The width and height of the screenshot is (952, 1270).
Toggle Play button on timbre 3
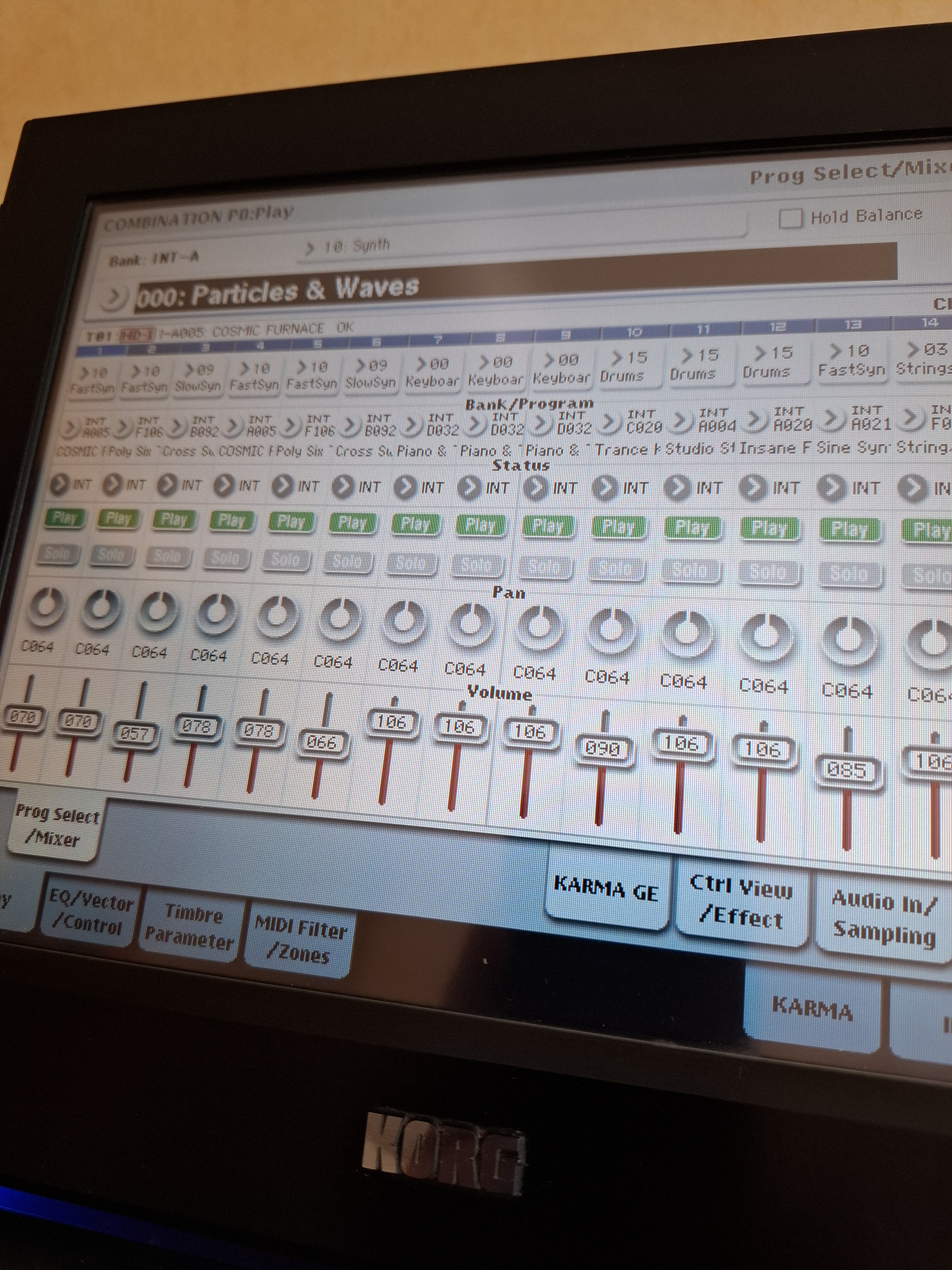(x=174, y=520)
